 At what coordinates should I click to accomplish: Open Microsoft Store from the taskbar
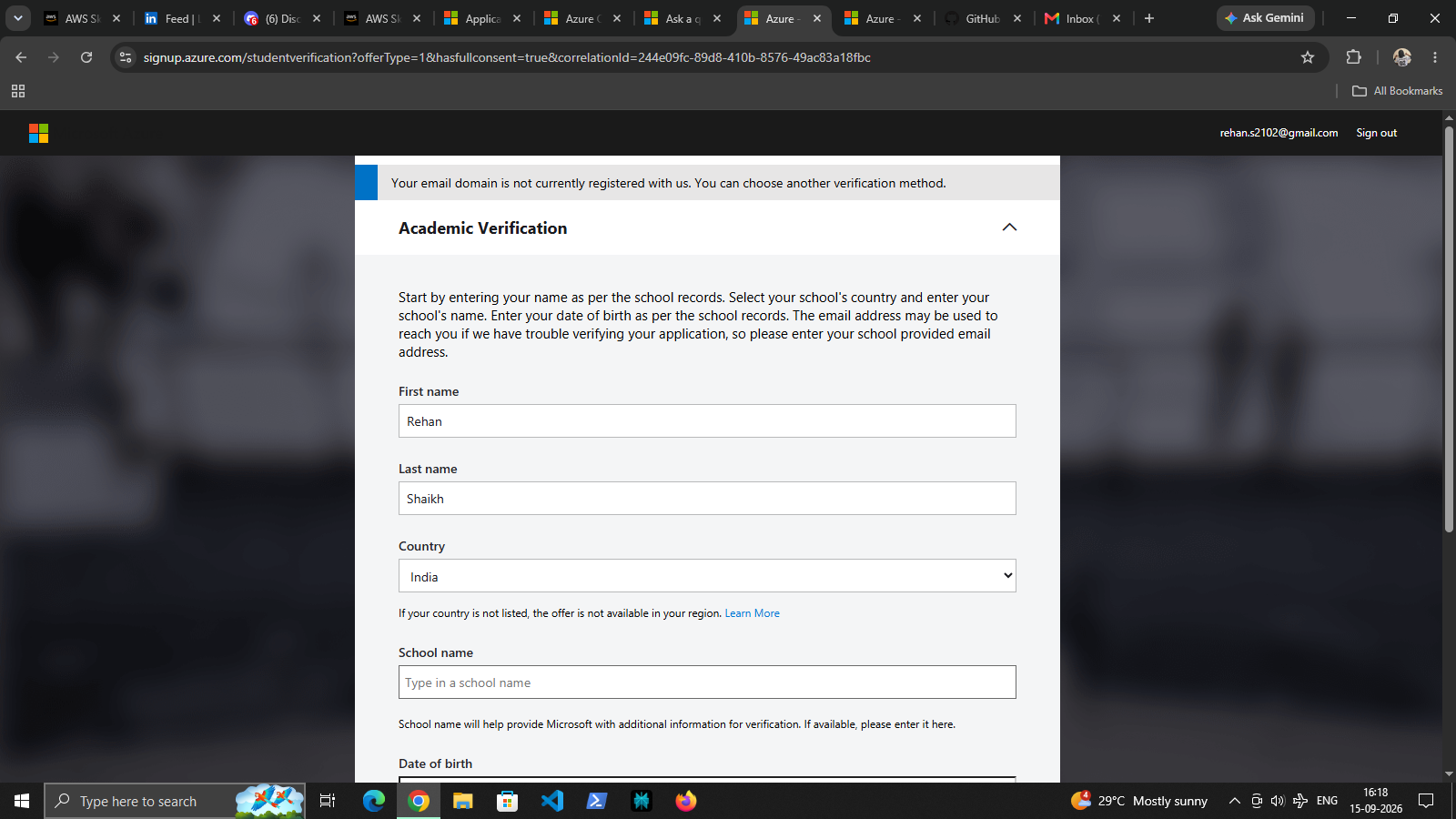[508, 801]
